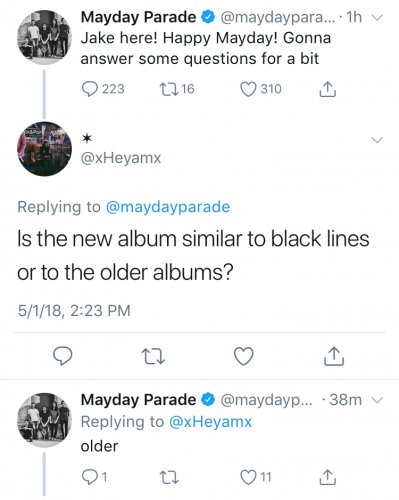Open the @xHeyamx profile picture
The image size is (399, 500).
coord(44,148)
